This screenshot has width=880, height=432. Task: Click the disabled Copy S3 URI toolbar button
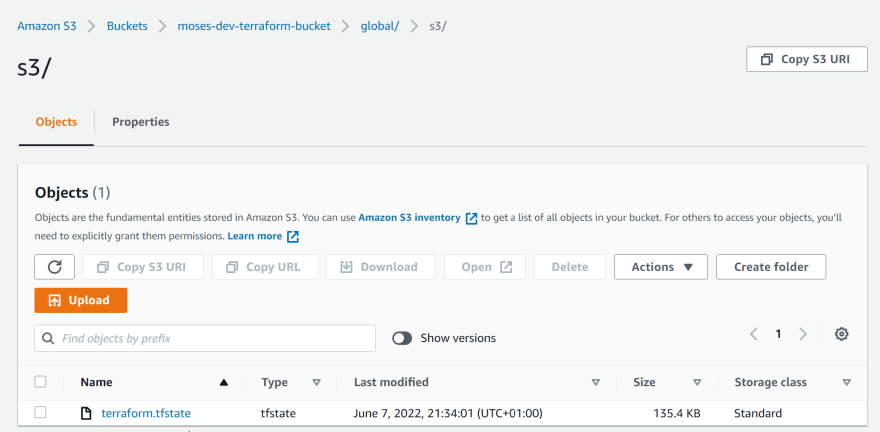coord(143,267)
